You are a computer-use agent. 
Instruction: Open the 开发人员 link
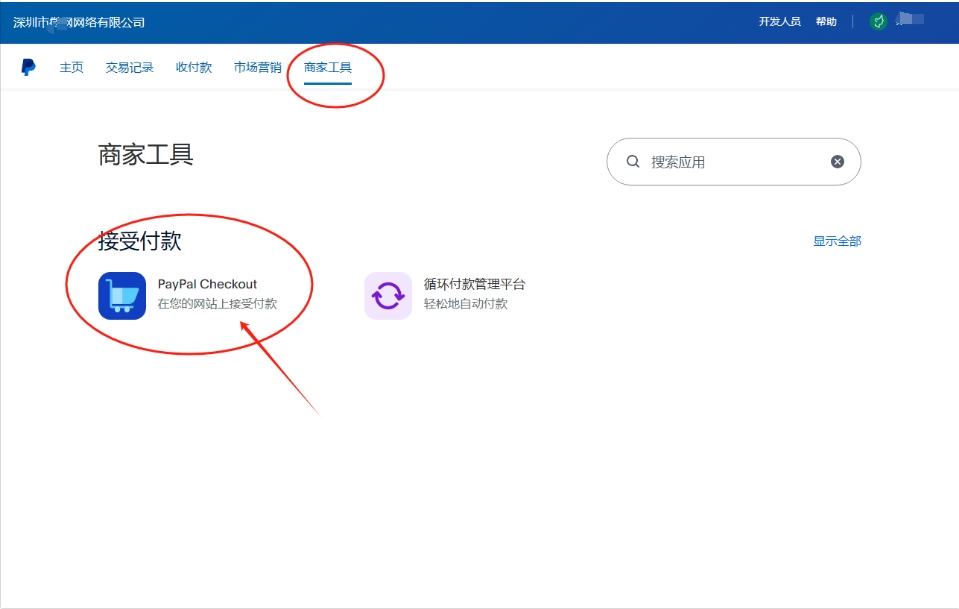pos(780,21)
